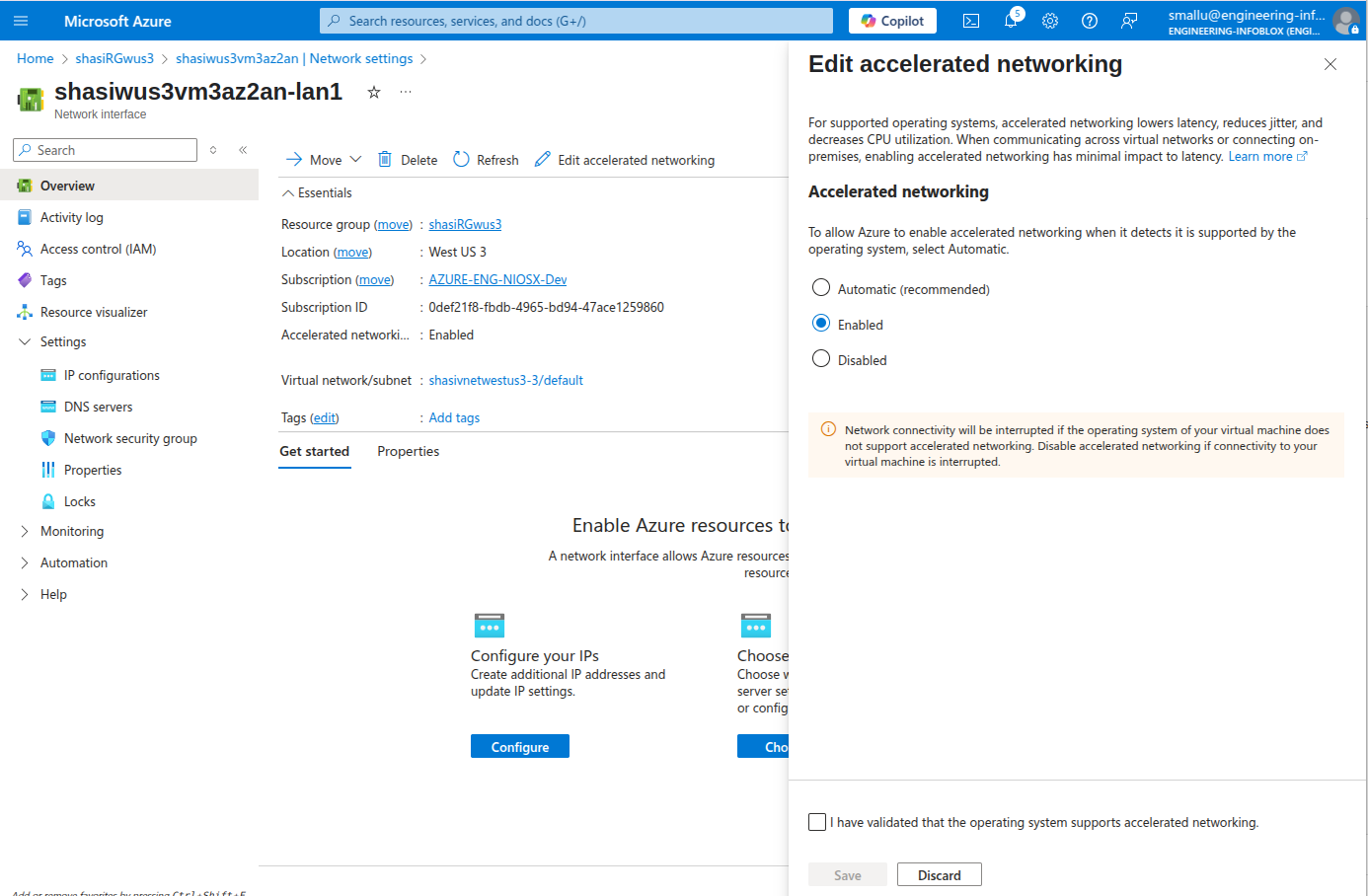Click the Add tags link
1368x896 pixels.
[x=454, y=418]
